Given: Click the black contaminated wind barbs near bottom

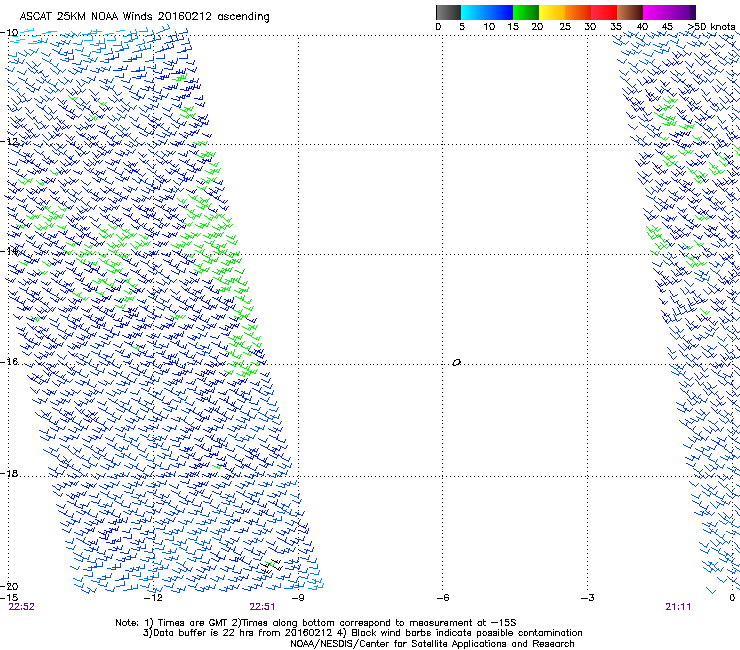Looking at the screenshot, I should [x=271, y=567].
